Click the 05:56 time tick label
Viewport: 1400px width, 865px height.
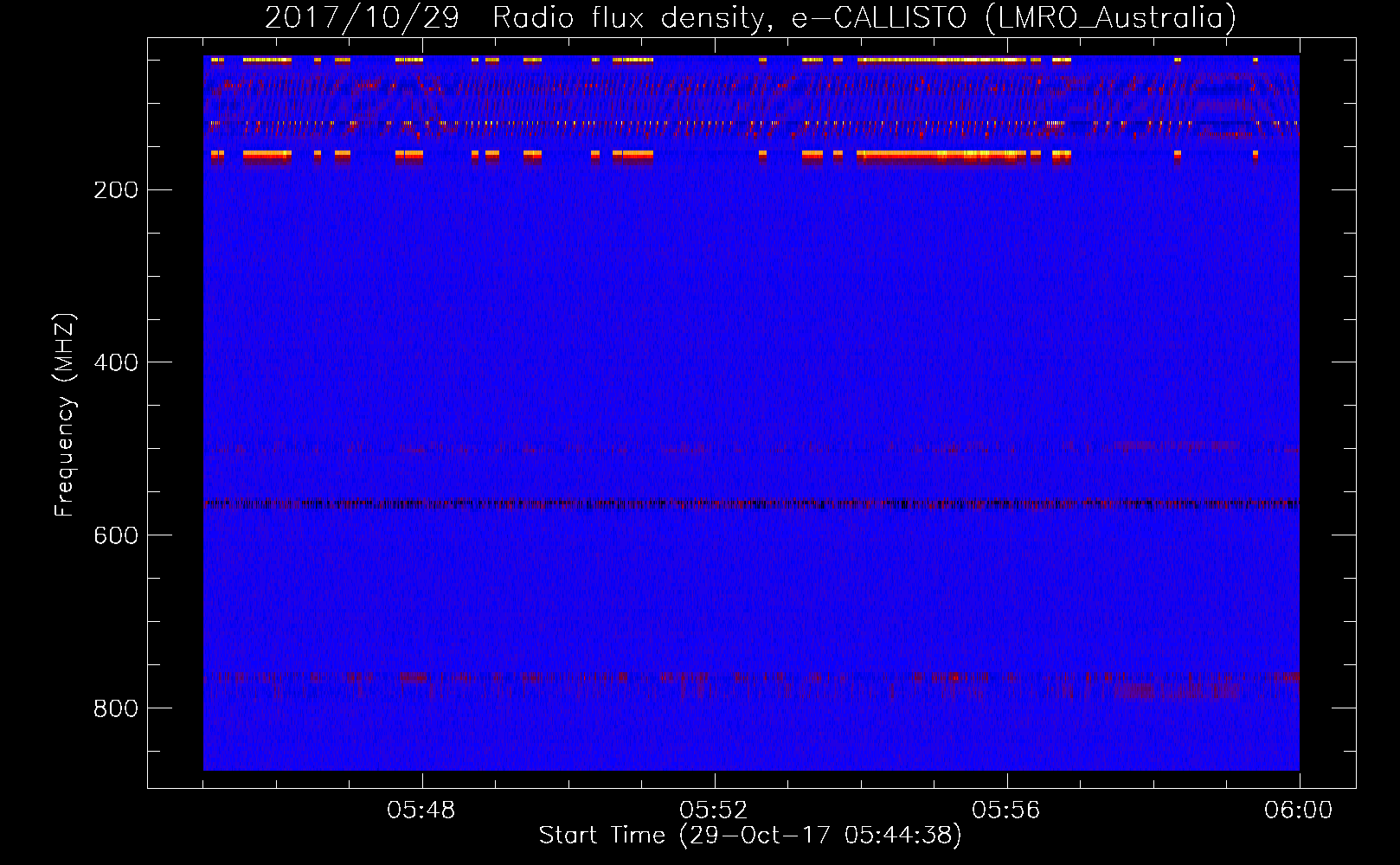tap(1006, 811)
